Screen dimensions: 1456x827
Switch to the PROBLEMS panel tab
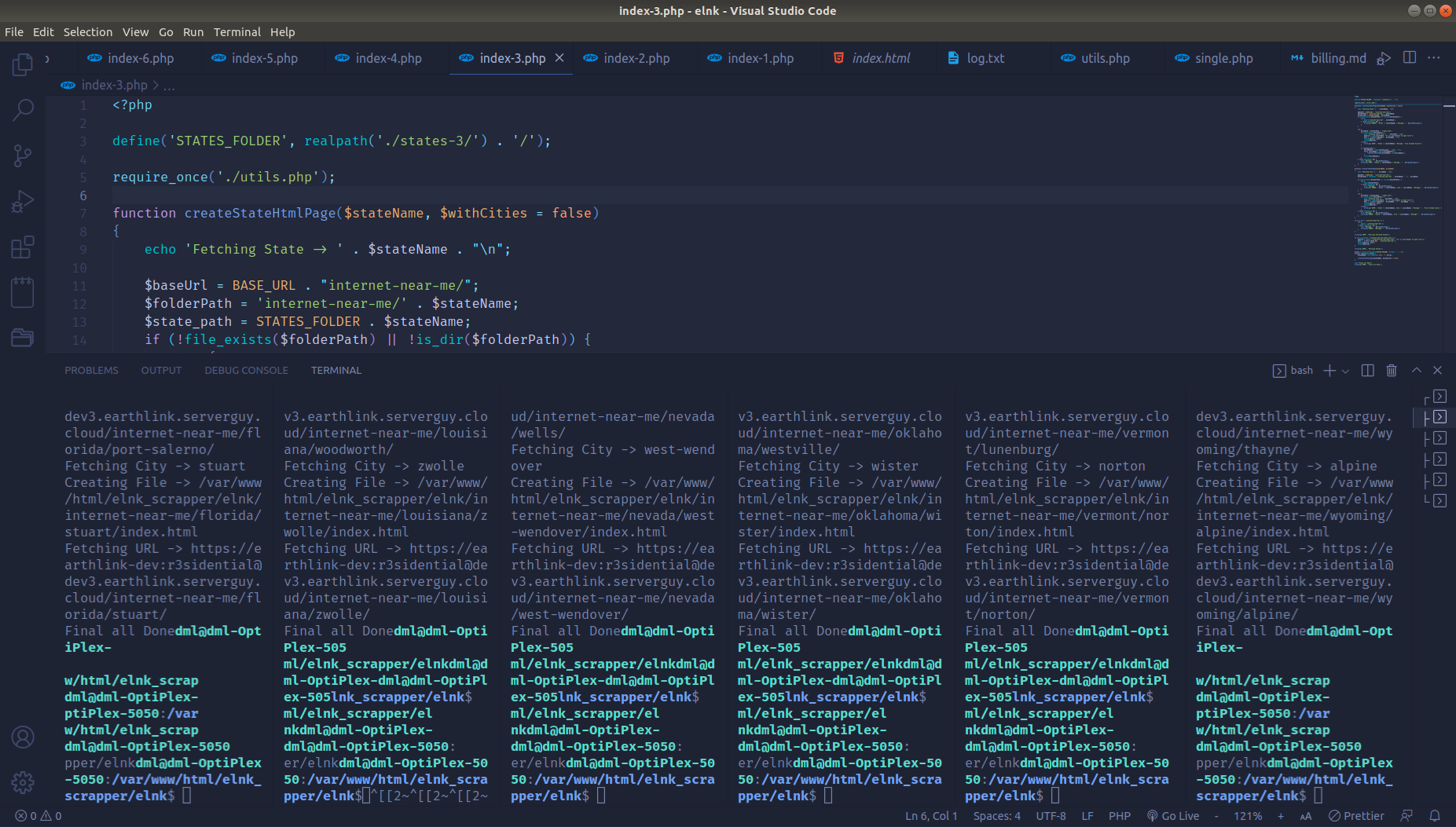pyautogui.click(x=91, y=371)
